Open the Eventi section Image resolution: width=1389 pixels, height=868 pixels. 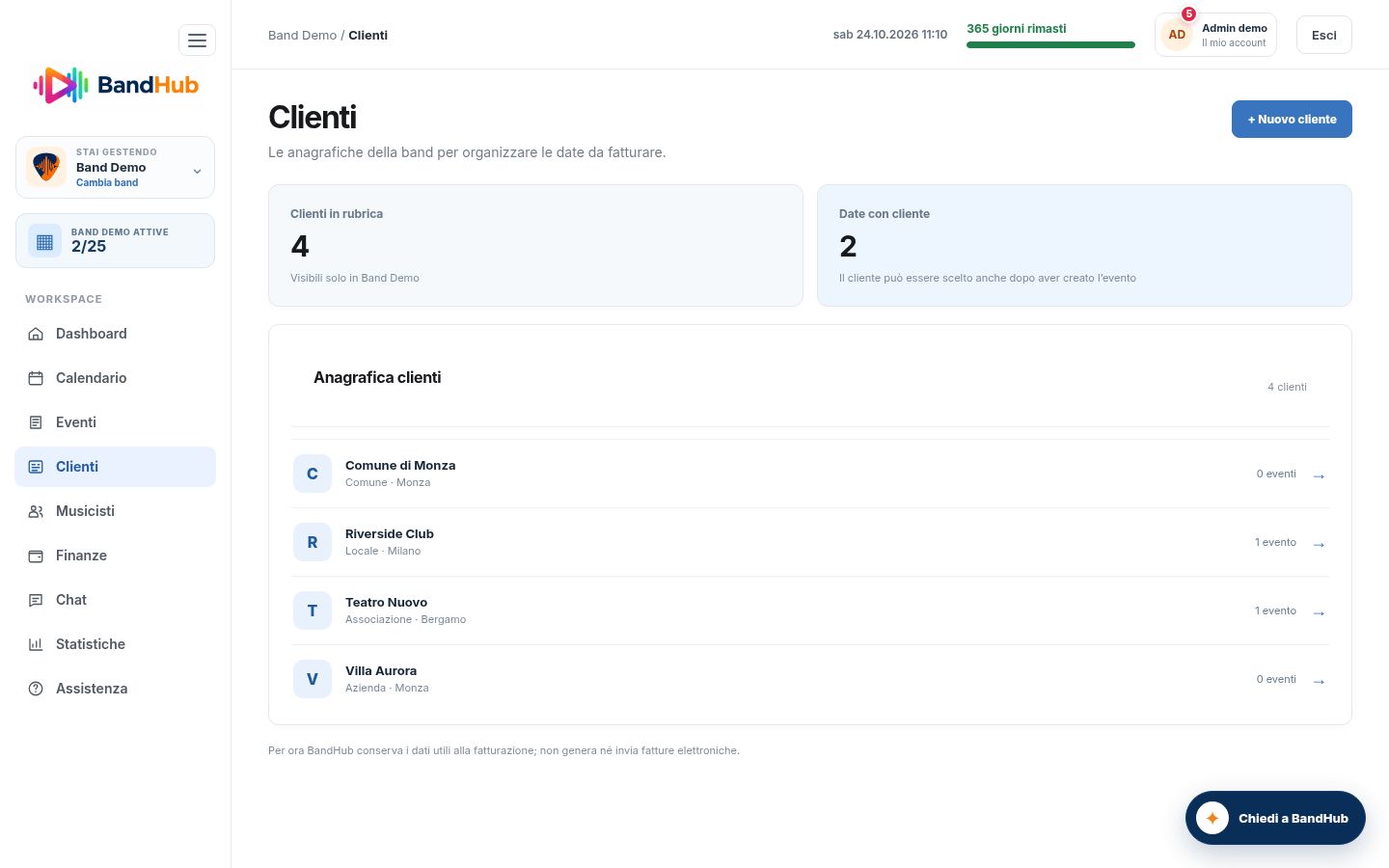point(115,422)
